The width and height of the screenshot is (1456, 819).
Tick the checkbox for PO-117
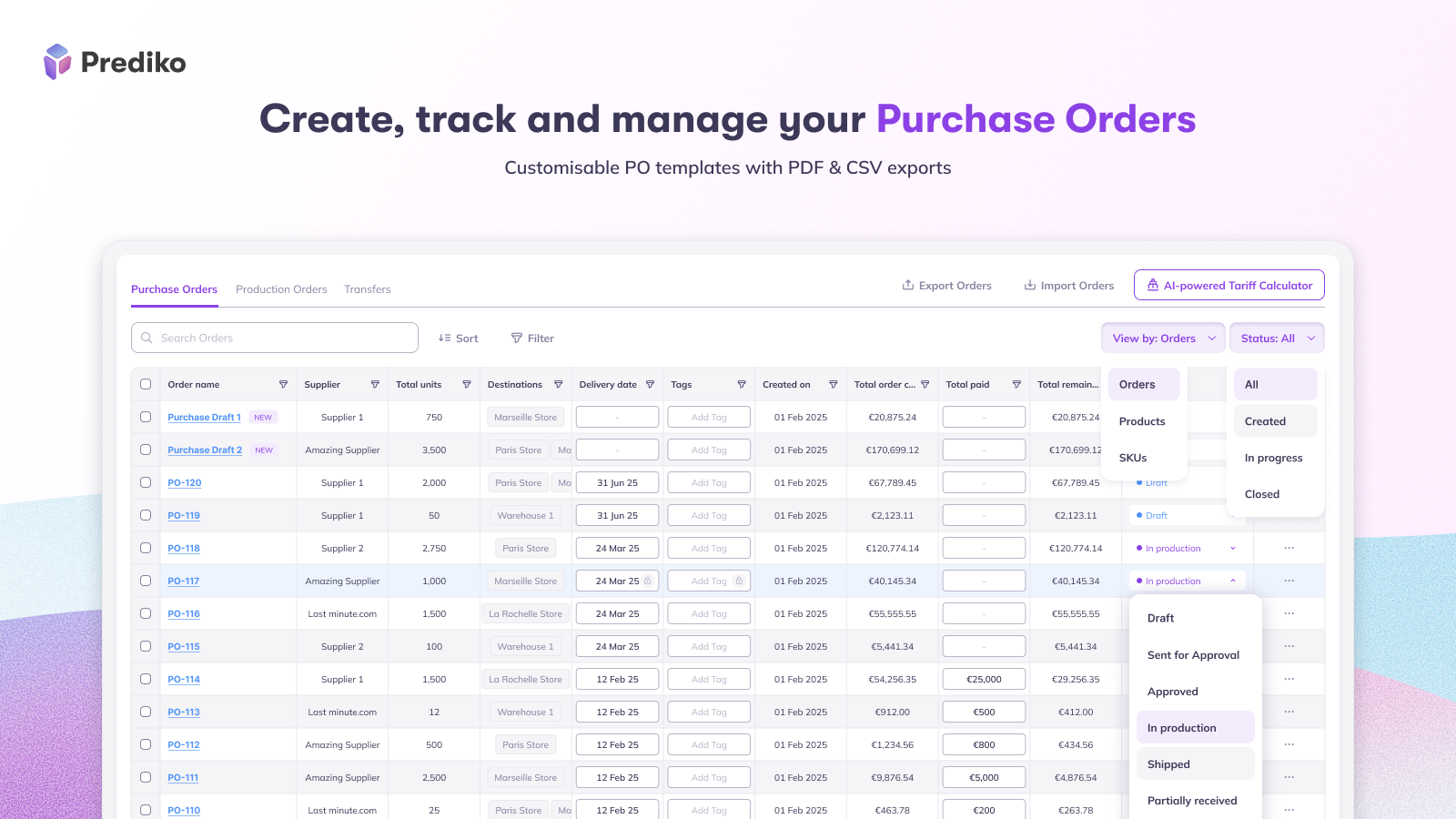(x=146, y=581)
